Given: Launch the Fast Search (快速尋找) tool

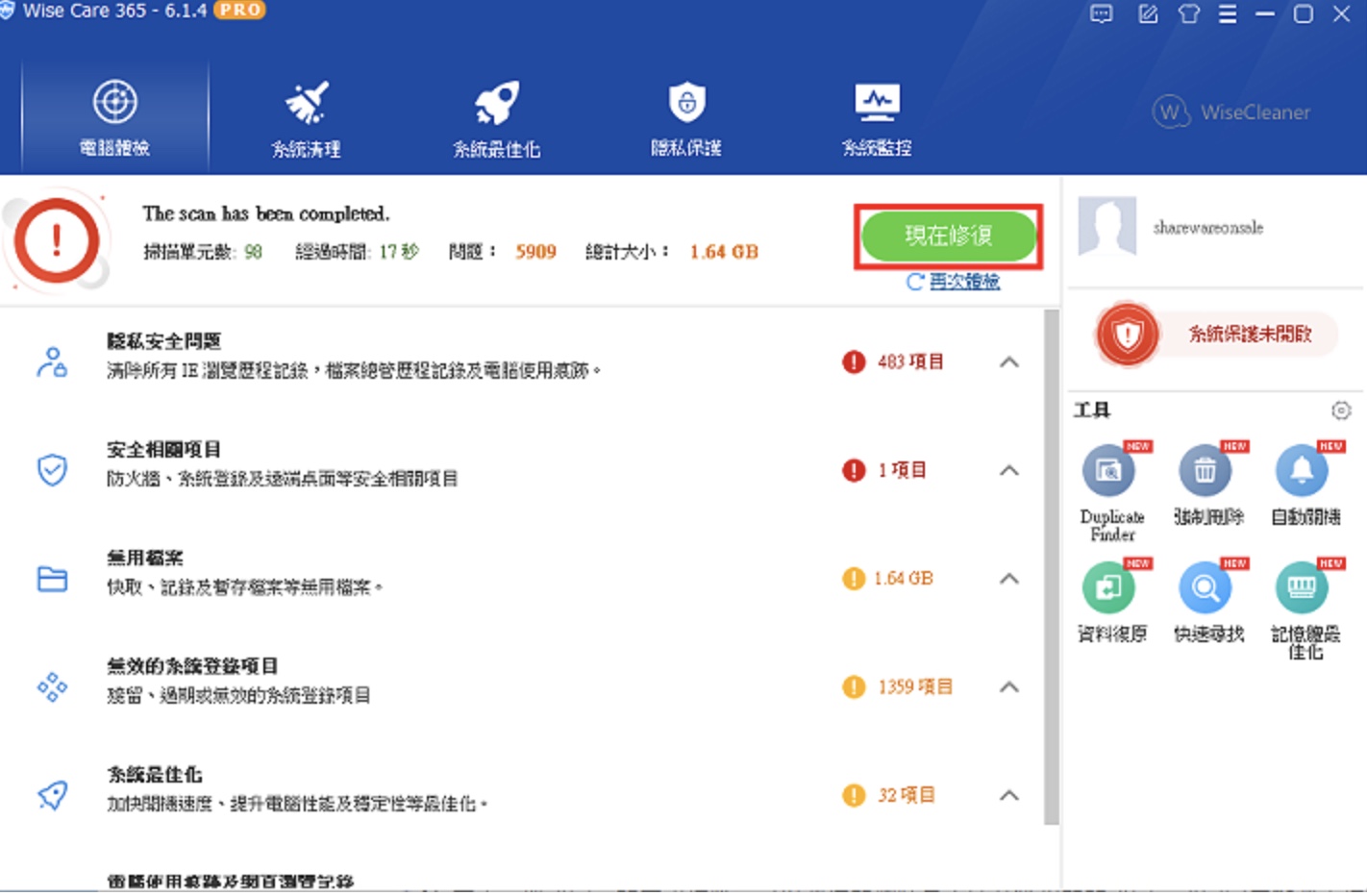Looking at the screenshot, I should (1207, 602).
